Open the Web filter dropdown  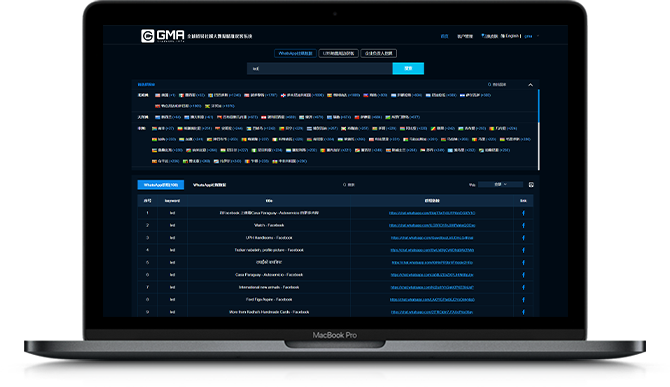tap(500, 185)
